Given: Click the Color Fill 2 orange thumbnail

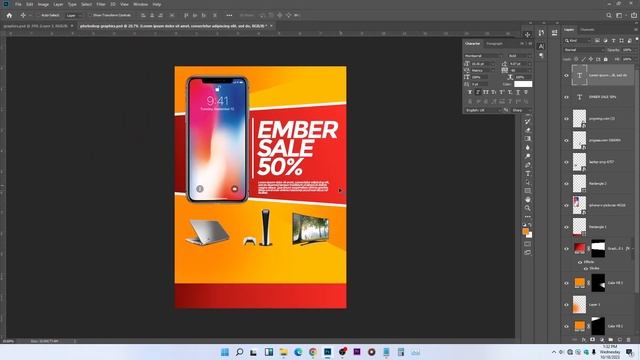Looking at the screenshot, I should (580, 326).
